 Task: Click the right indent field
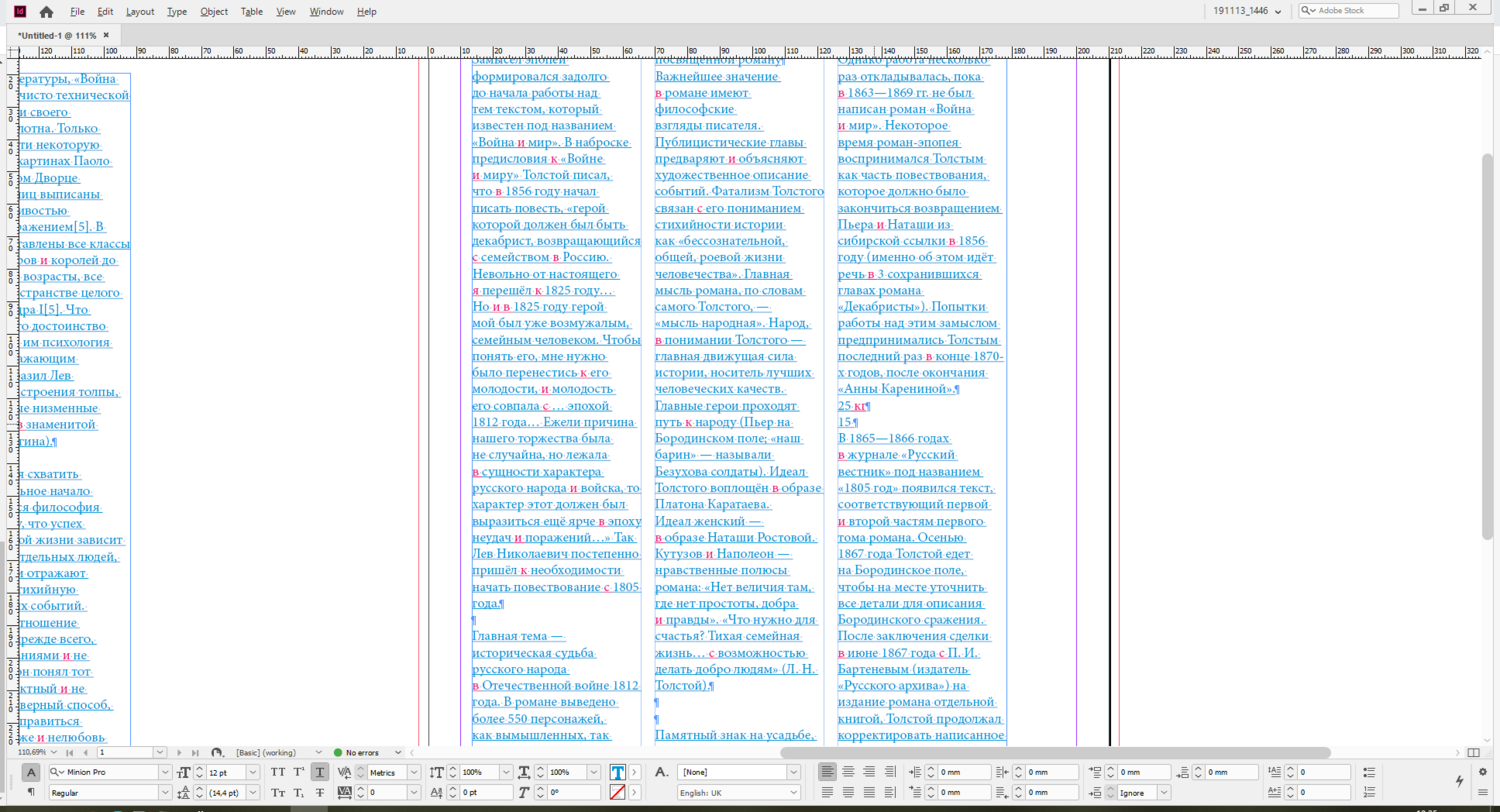(1053, 772)
